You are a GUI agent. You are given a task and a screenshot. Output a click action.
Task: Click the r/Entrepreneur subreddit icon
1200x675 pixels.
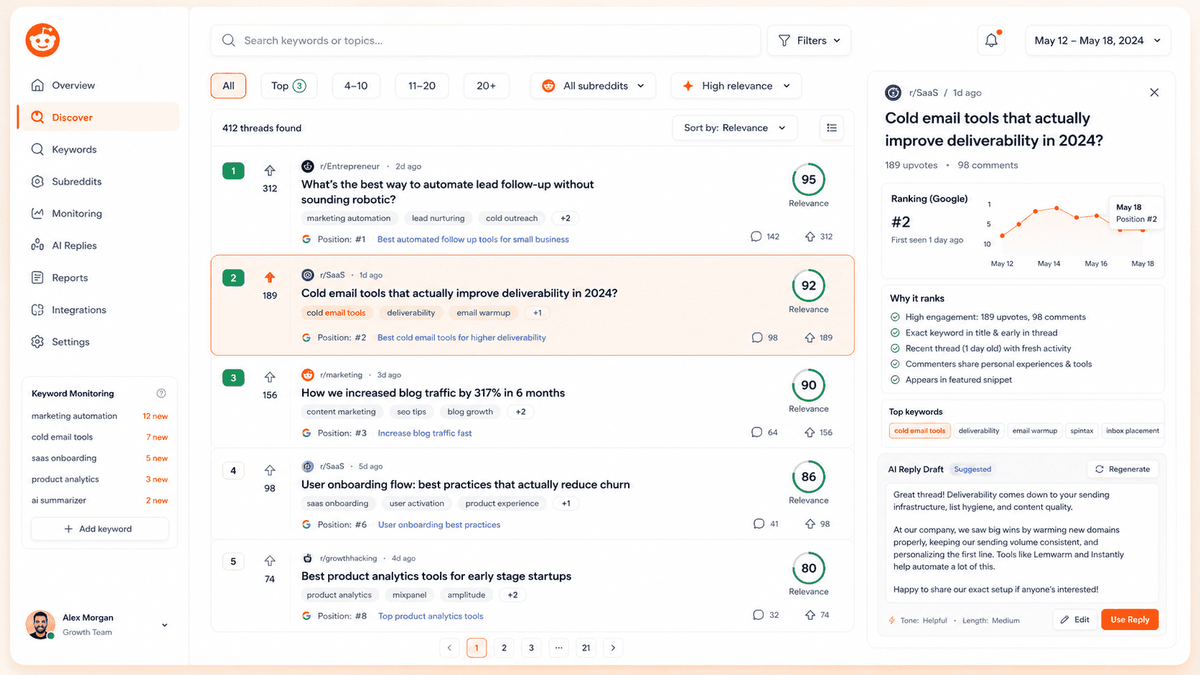(x=308, y=166)
